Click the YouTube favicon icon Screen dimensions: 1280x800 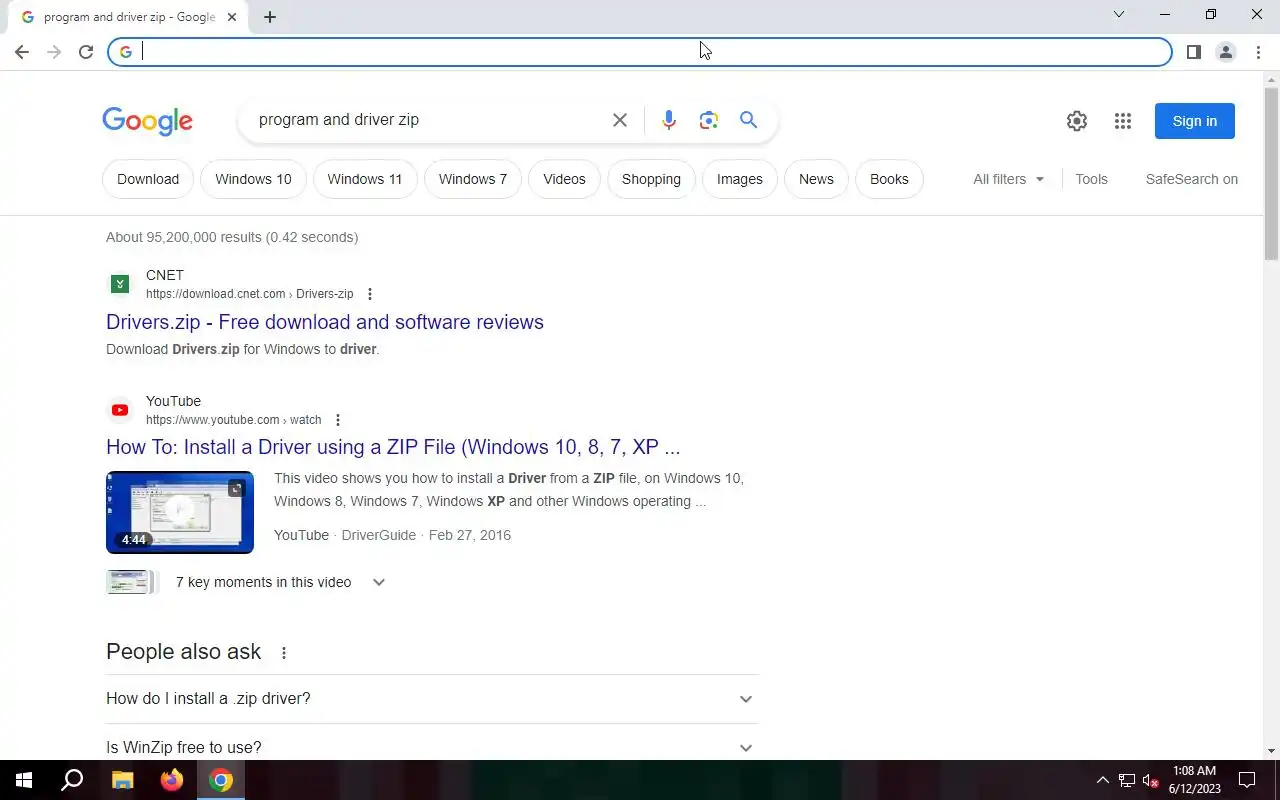[x=120, y=410]
